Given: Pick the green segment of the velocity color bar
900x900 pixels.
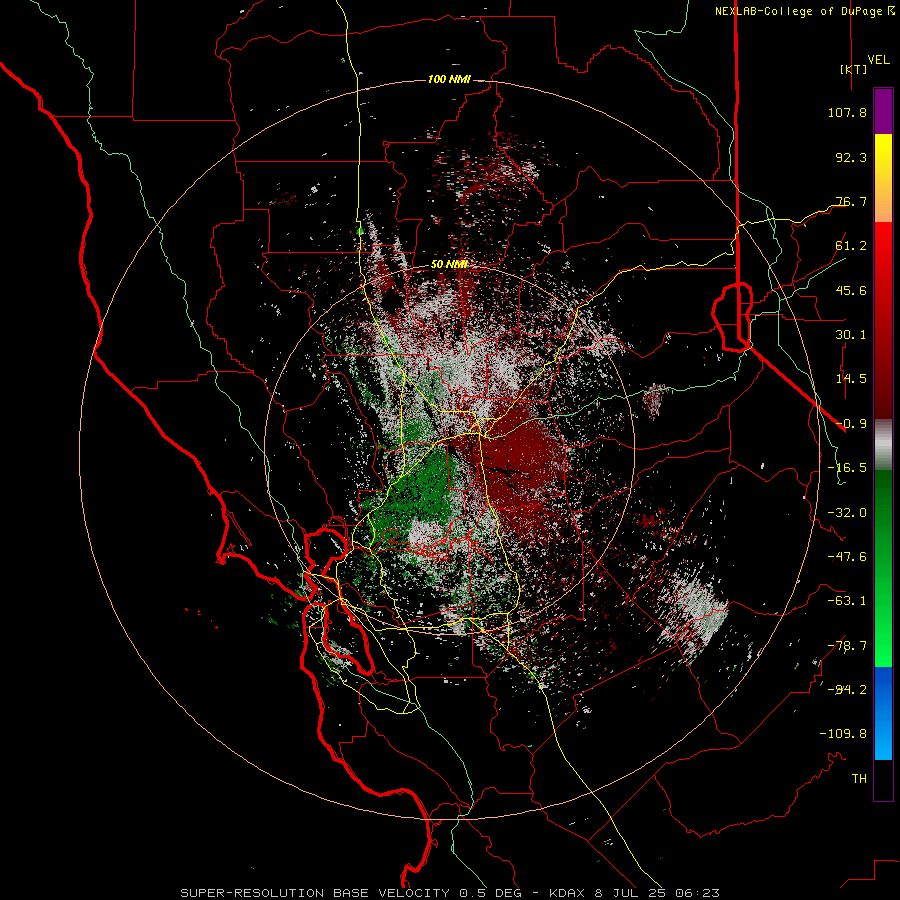Looking at the screenshot, I should [883, 568].
